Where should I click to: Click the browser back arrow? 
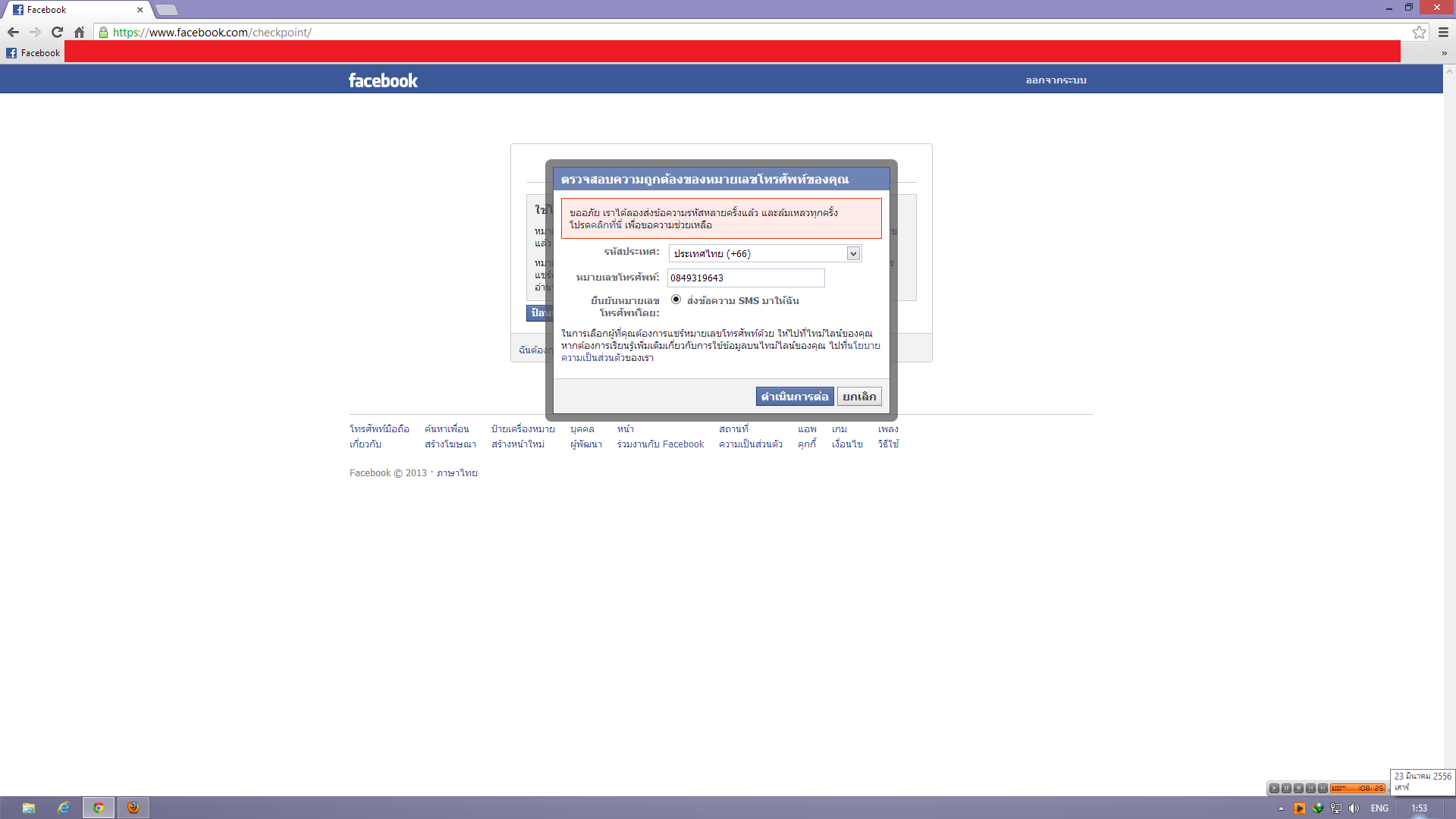13,32
